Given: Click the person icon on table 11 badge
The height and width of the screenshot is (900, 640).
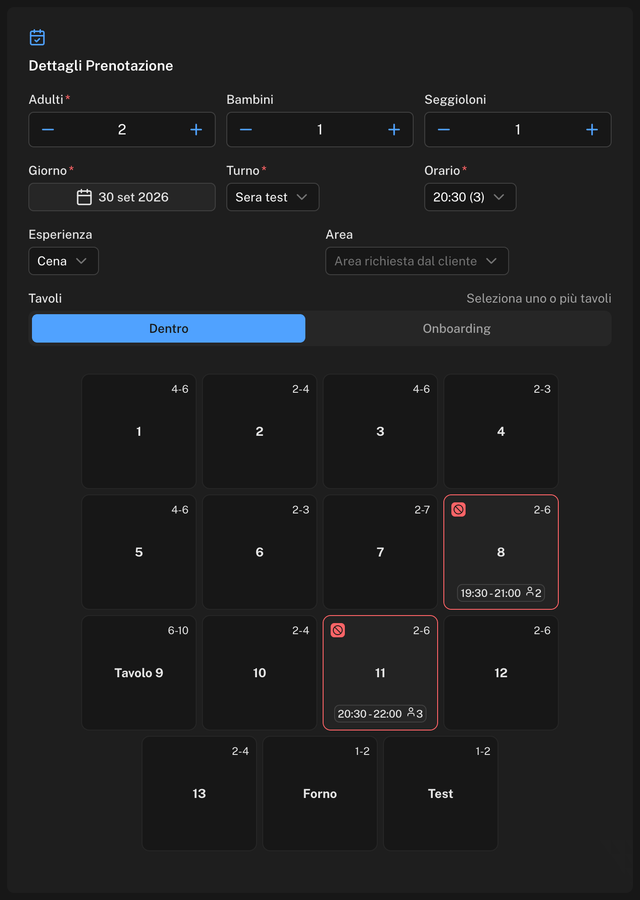Looking at the screenshot, I should (411, 712).
